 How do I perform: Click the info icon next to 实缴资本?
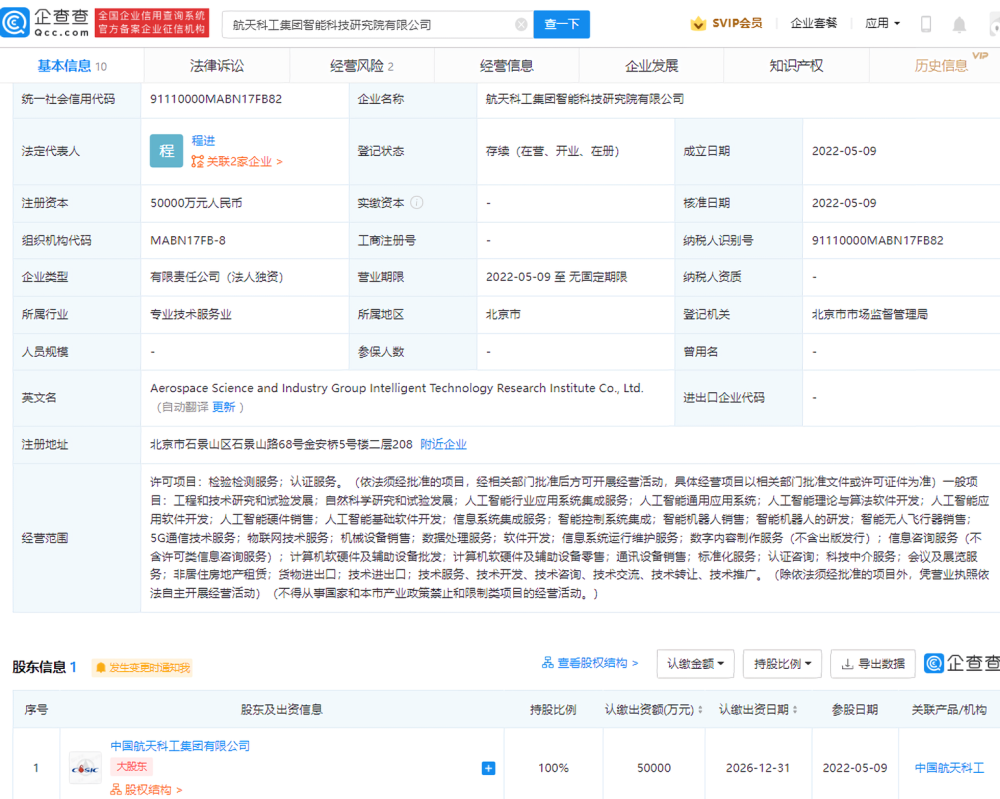[416, 203]
